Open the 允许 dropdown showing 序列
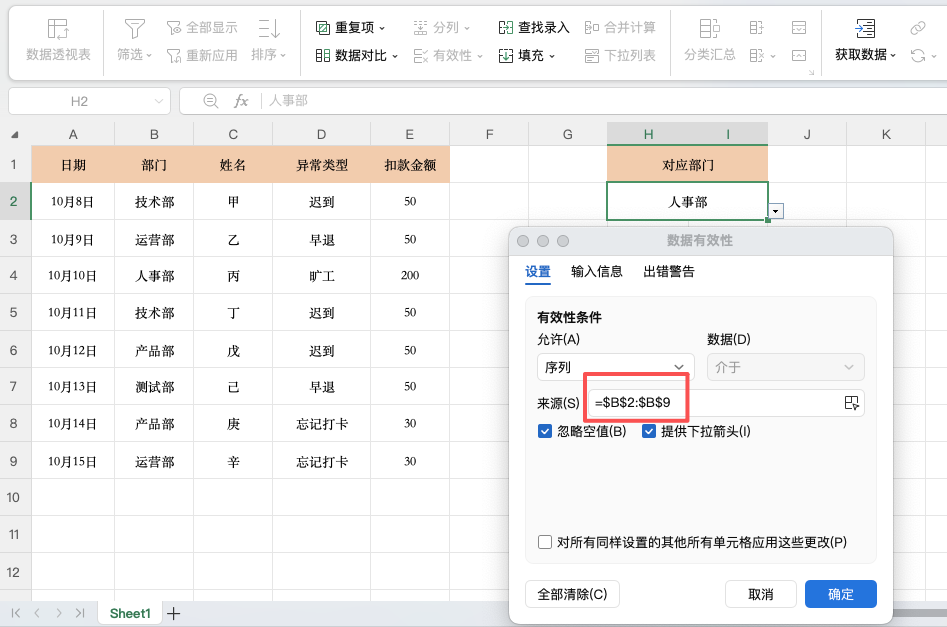 pyautogui.click(x=615, y=367)
